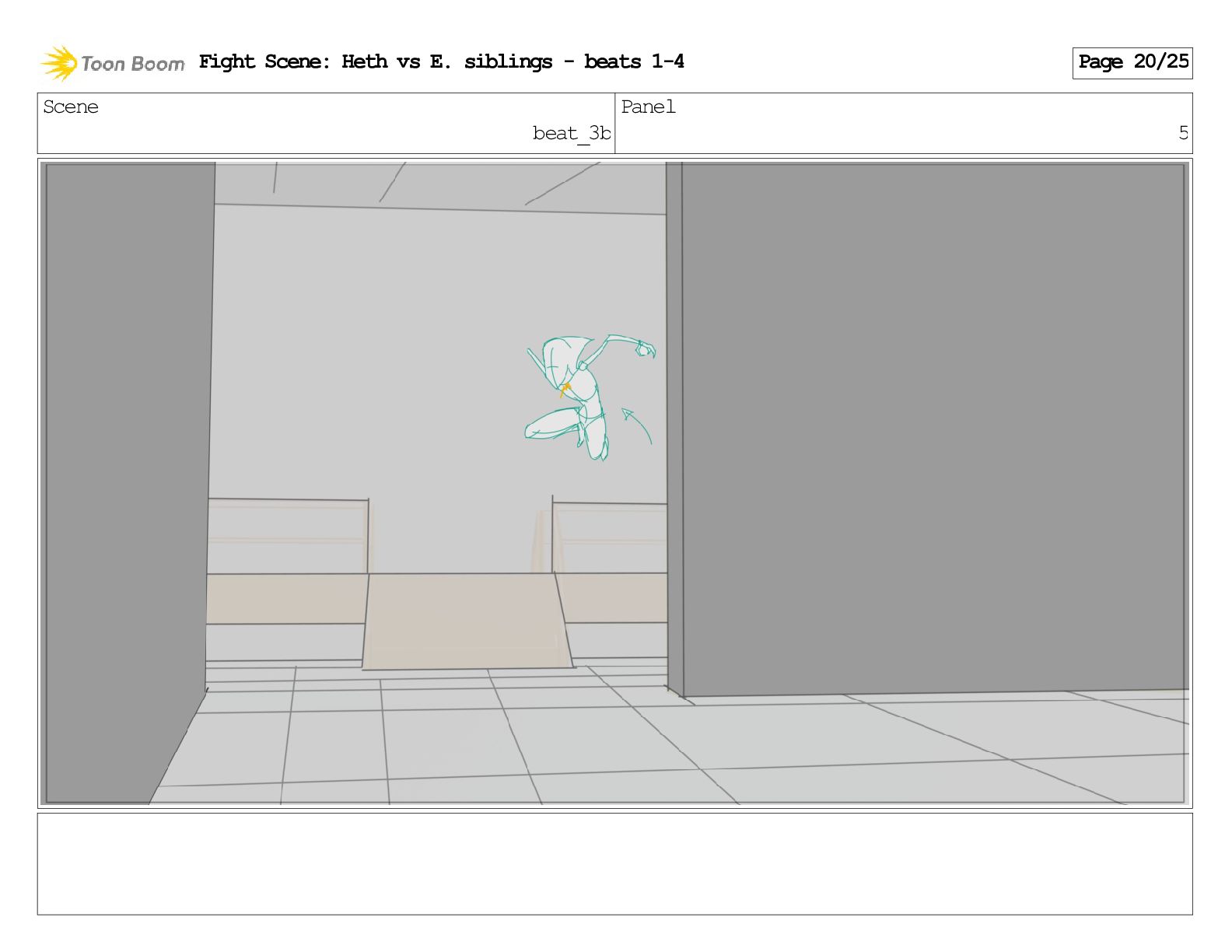Click the 'Page 20/25' page indicator
Image resolution: width=1232 pixels, height=952 pixels.
click(x=1132, y=62)
